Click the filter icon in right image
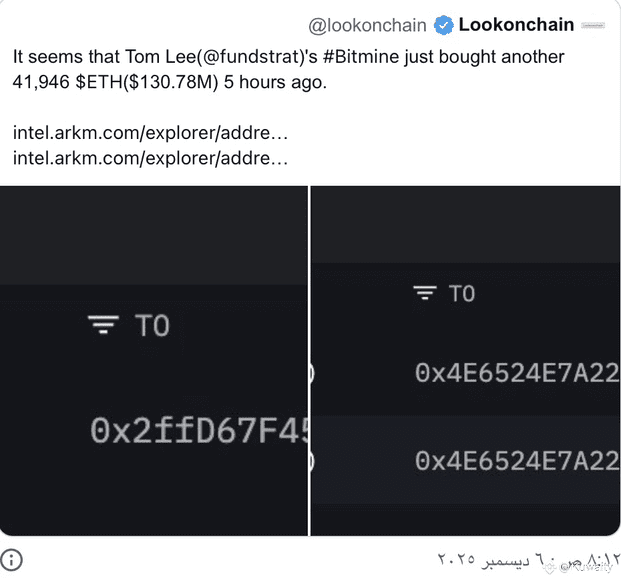 coord(426,293)
